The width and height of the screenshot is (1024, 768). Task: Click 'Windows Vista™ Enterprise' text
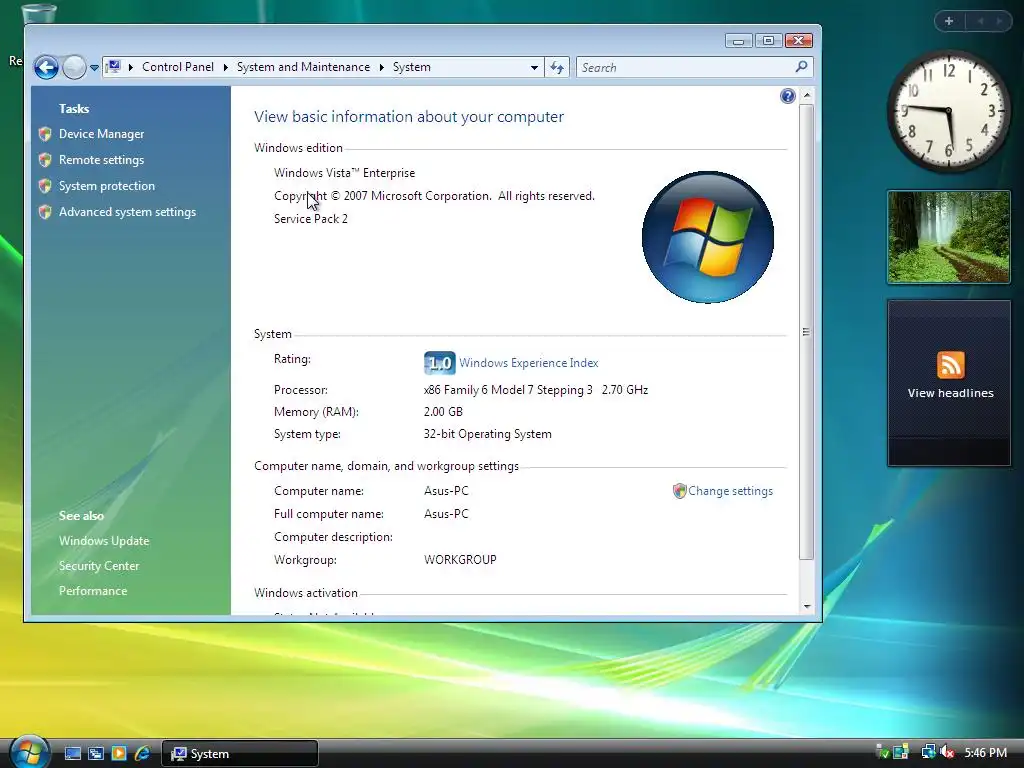[x=344, y=173]
